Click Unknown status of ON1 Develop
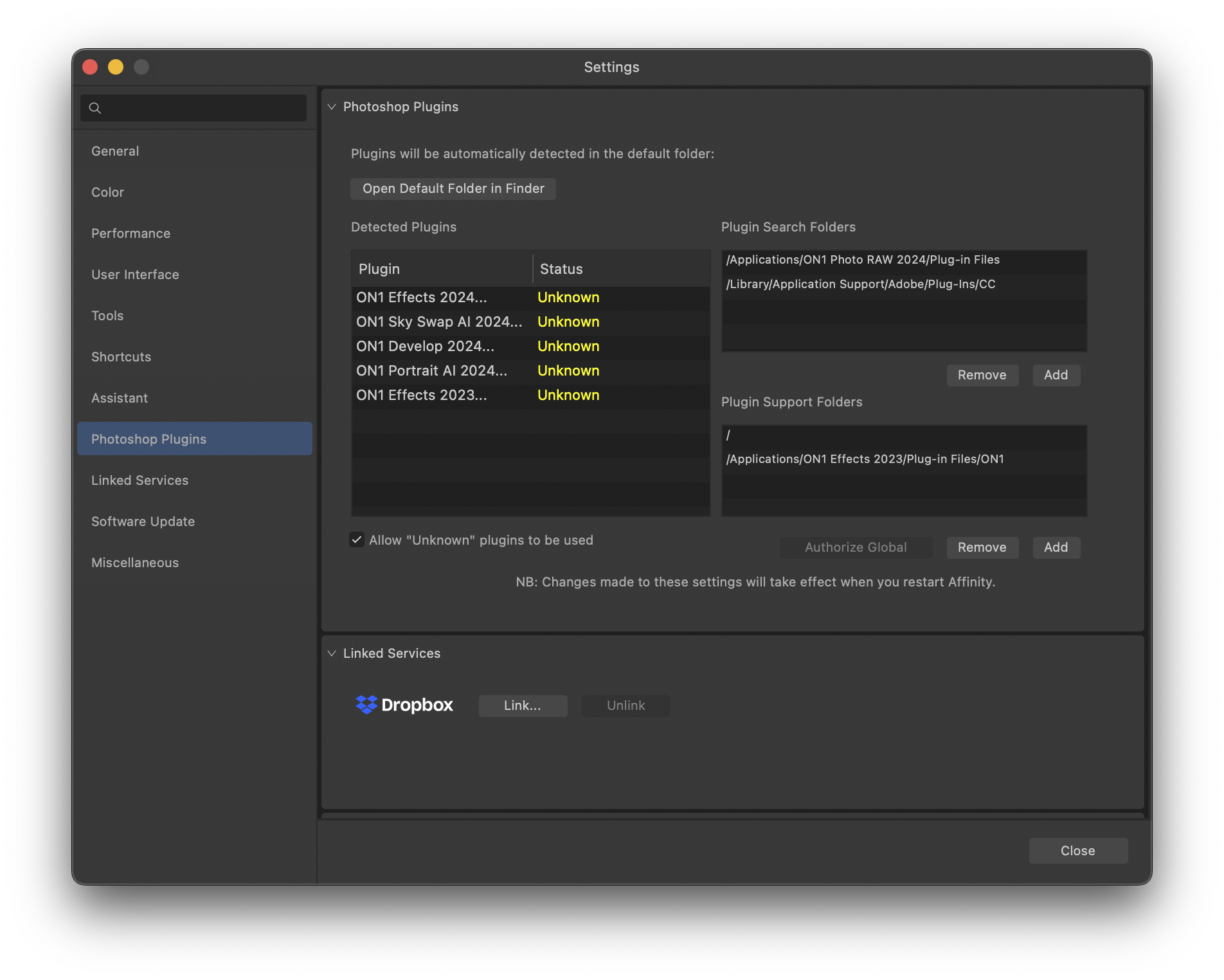Screen dimensions: 1224x980 point(568,347)
